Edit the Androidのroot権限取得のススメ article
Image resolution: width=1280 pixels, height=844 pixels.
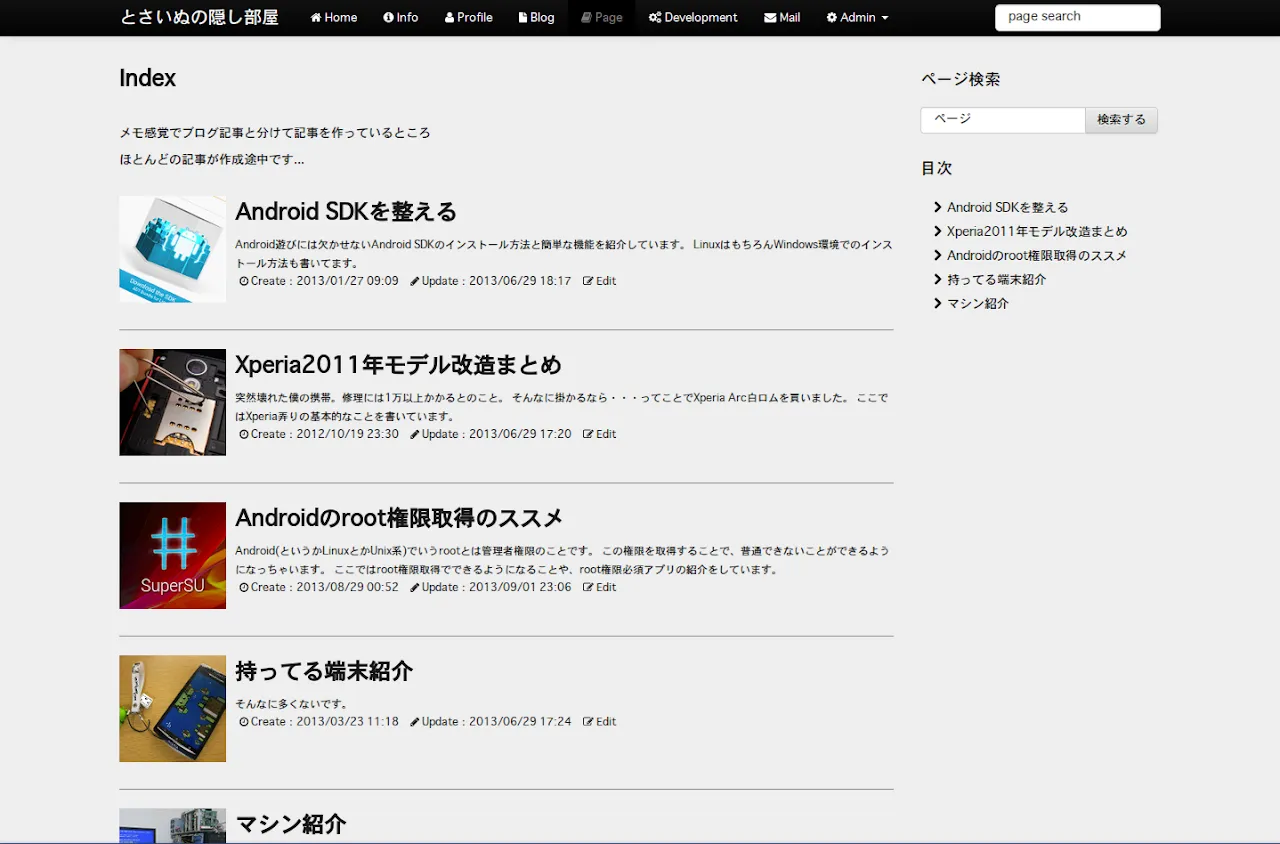[600, 588]
